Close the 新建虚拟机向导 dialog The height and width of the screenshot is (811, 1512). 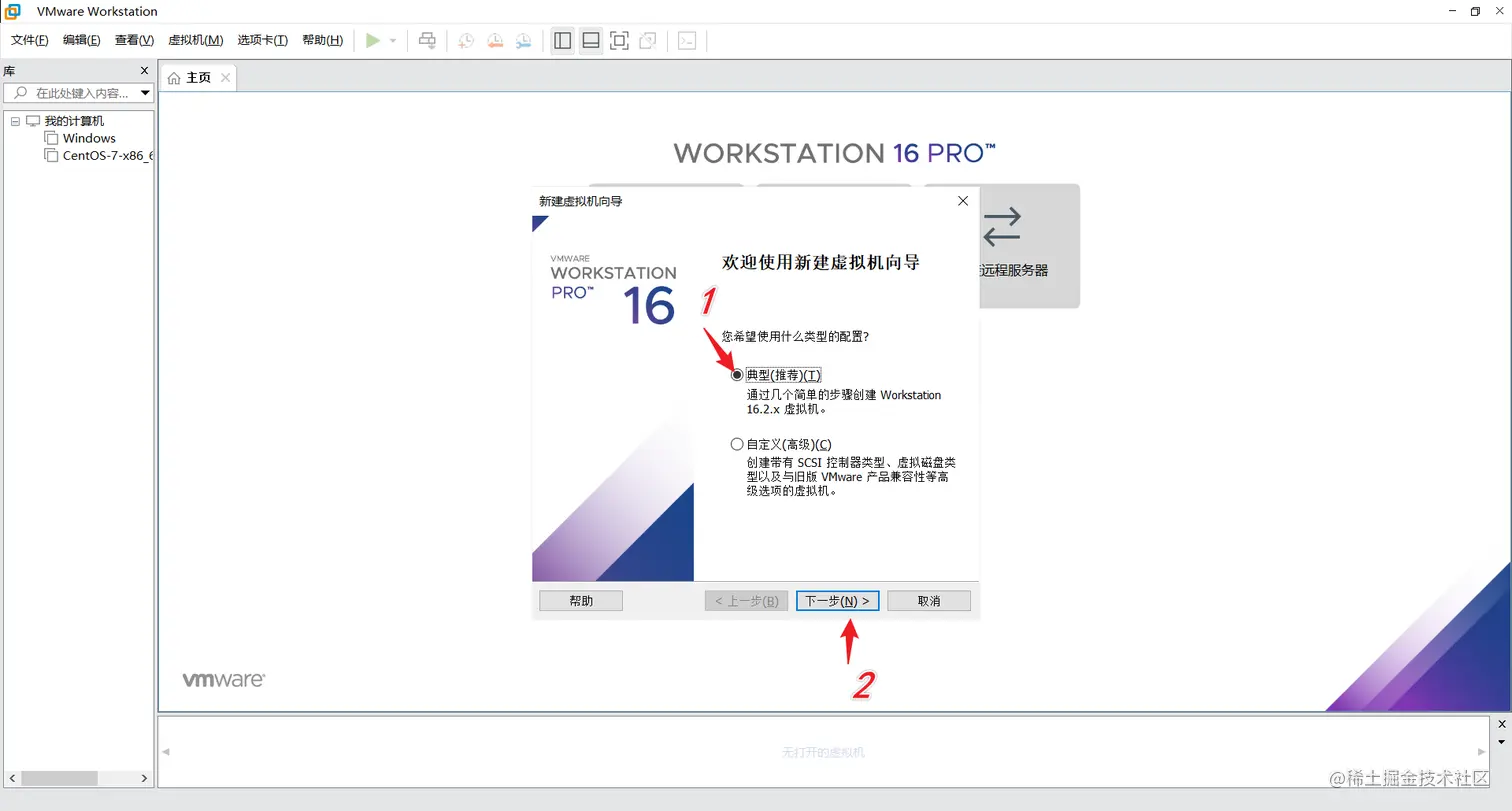coord(963,201)
